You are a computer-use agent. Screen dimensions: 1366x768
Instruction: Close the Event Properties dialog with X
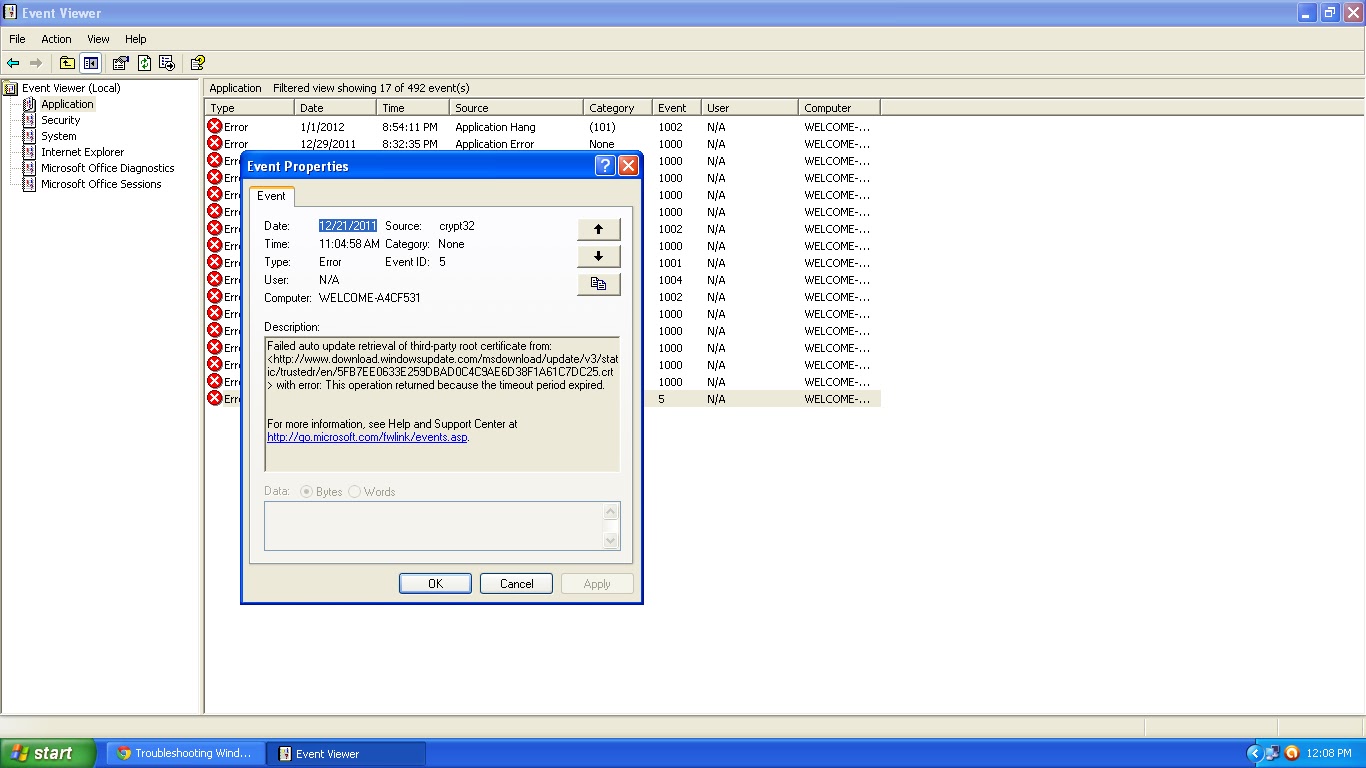[x=628, y=166]
